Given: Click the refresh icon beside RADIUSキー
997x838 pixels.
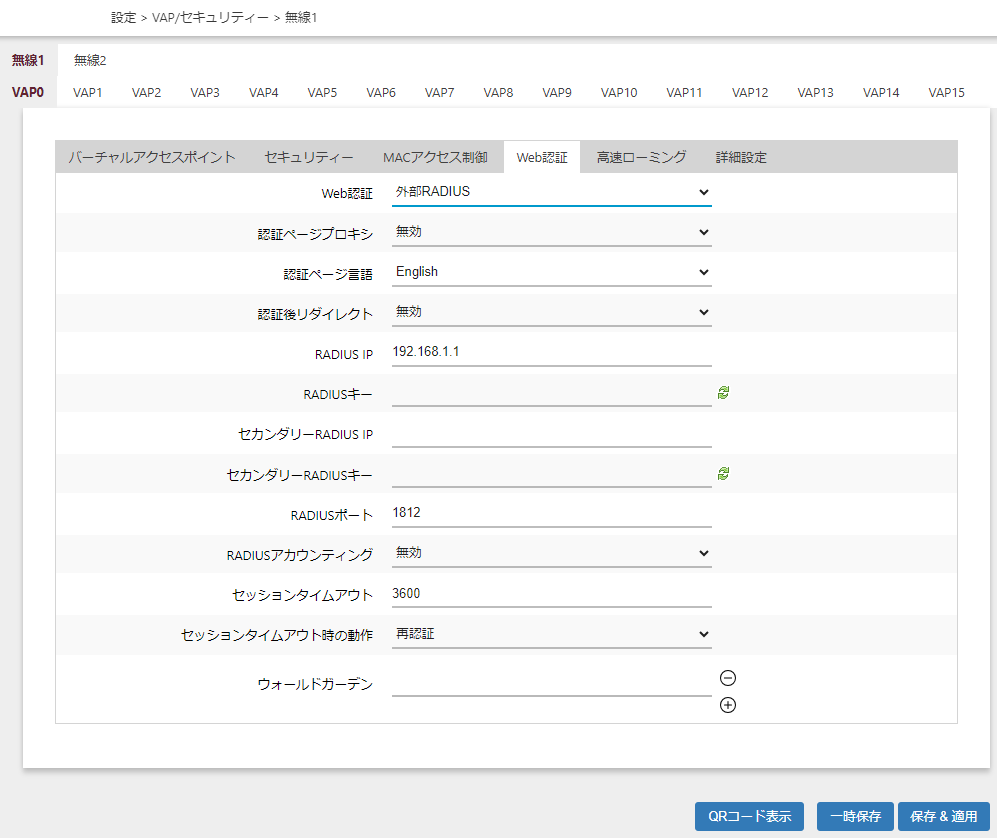Looking at the screenshot, I should (723, 393).
